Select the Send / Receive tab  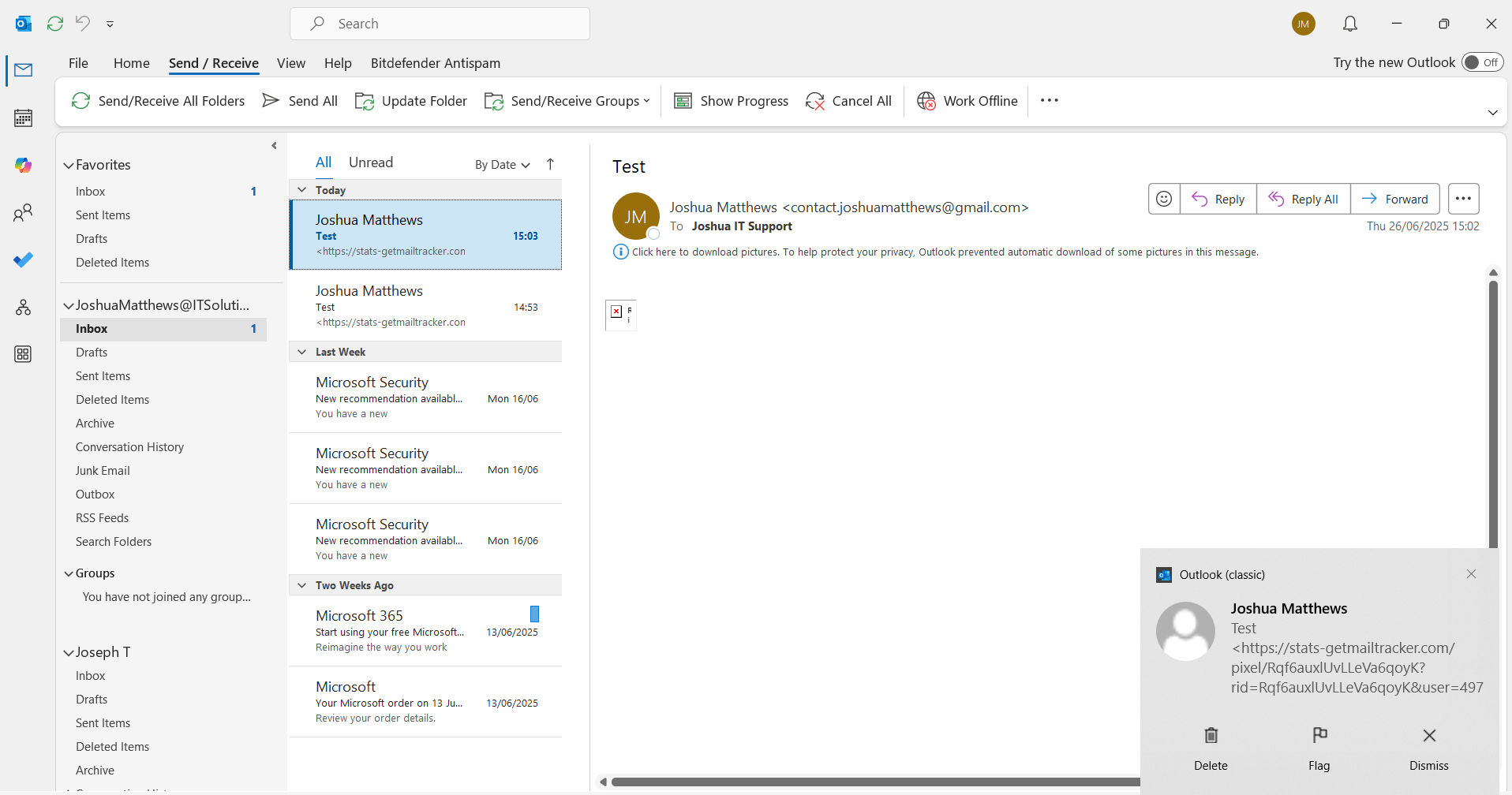click(x=214, y=63)
